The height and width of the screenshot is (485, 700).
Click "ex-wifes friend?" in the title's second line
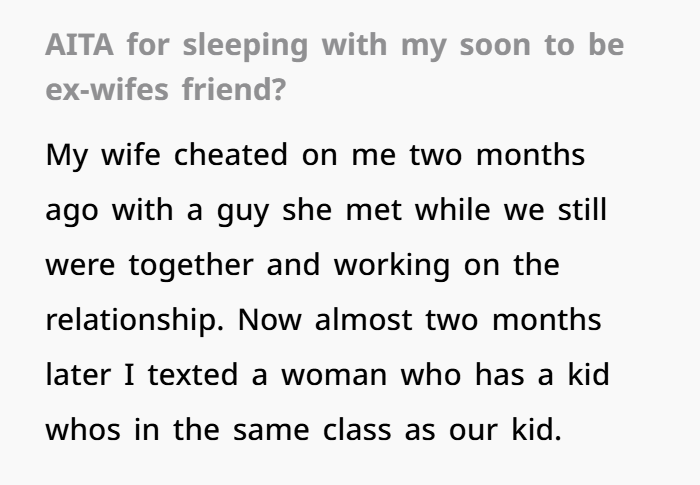point(164,89)
